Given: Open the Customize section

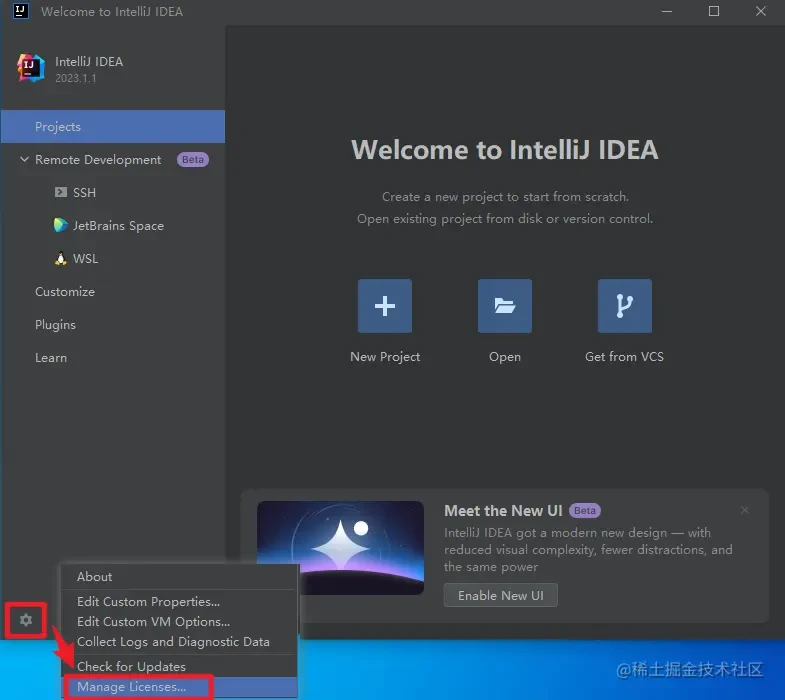Looking at the screenshot, I should (65, 291).
